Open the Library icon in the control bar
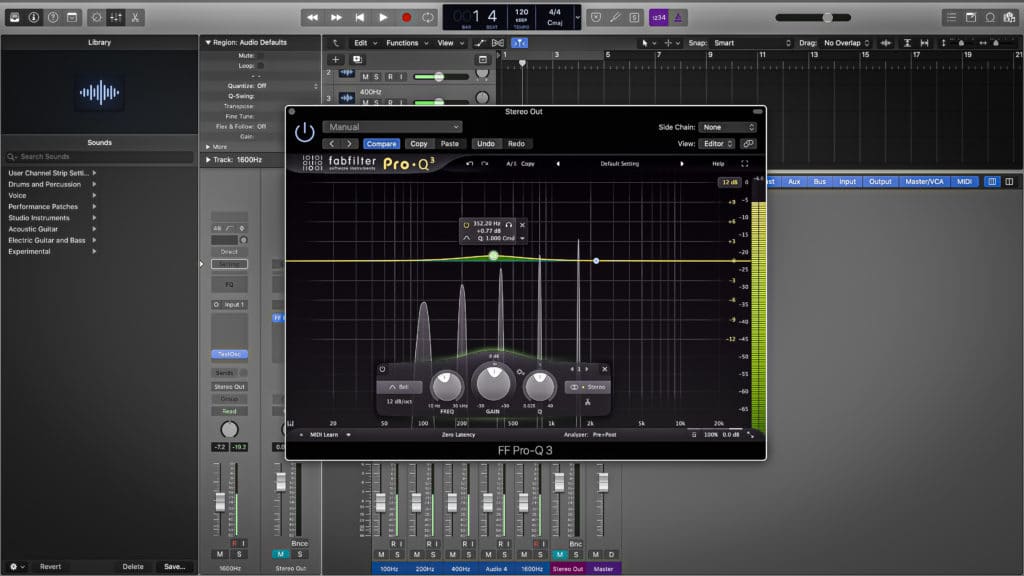 tap(14, 18)
